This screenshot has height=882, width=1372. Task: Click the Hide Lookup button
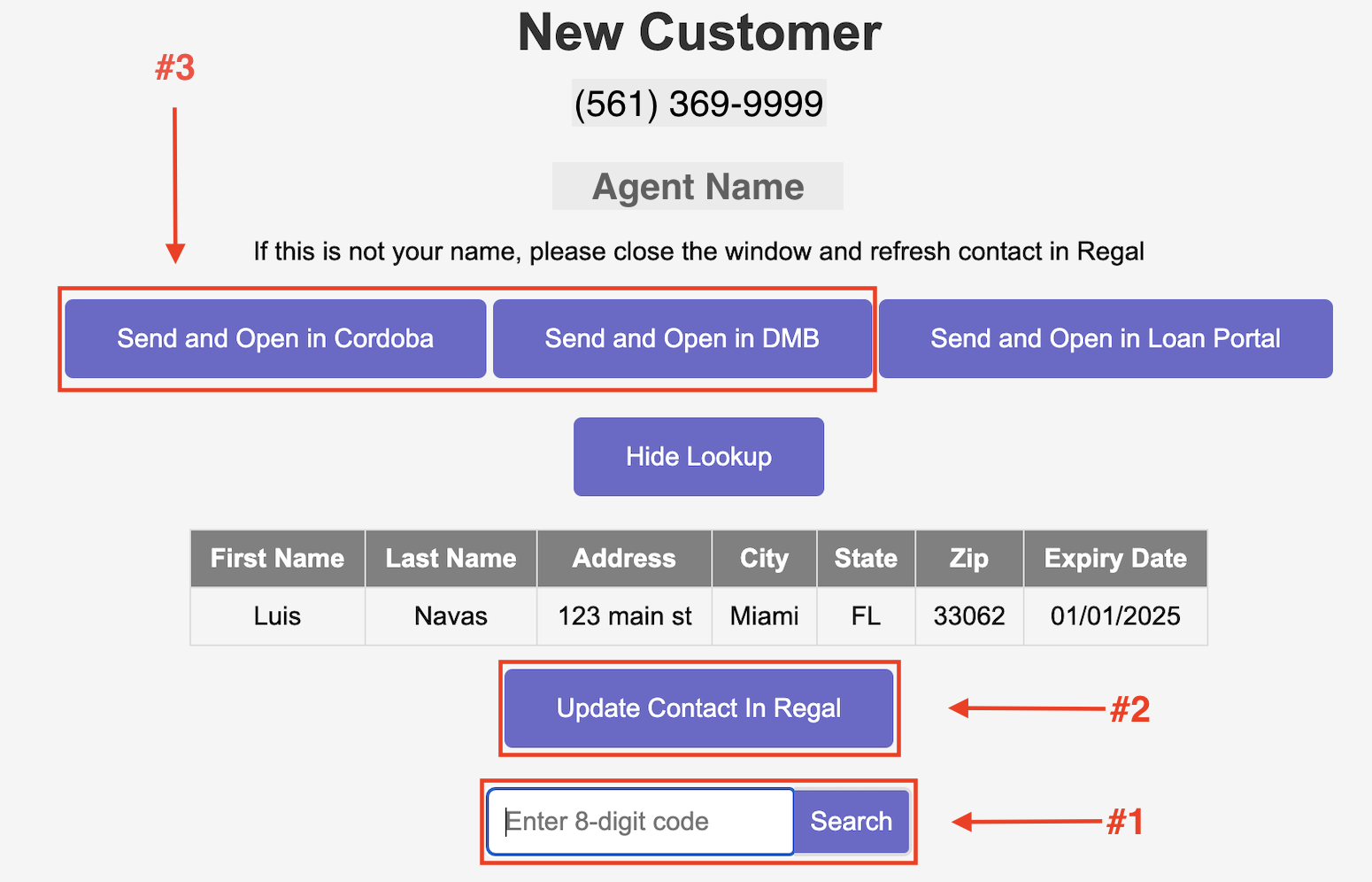click(698, 457)
